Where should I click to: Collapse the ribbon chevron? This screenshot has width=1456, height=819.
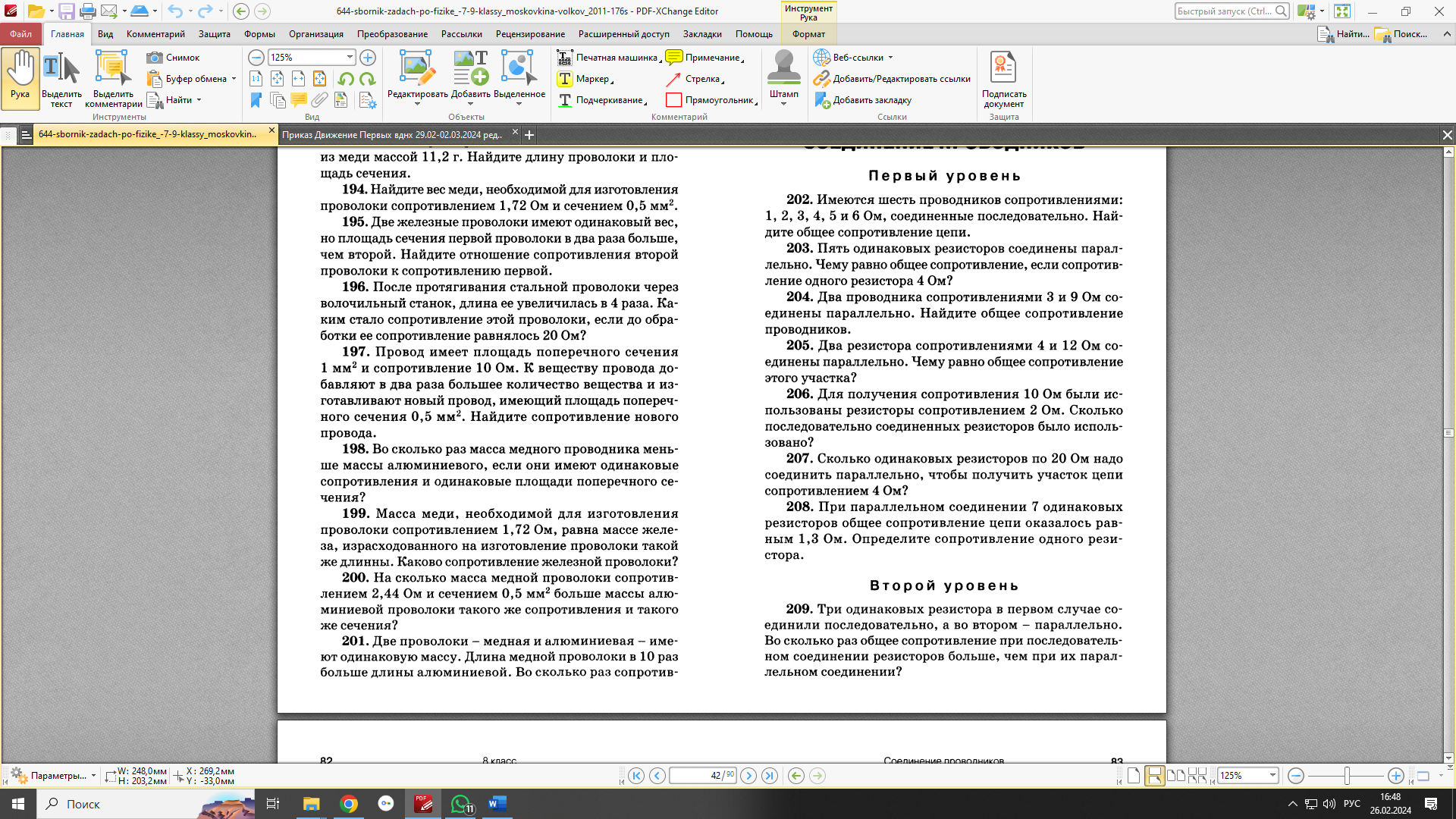[x=1447, y=34]
